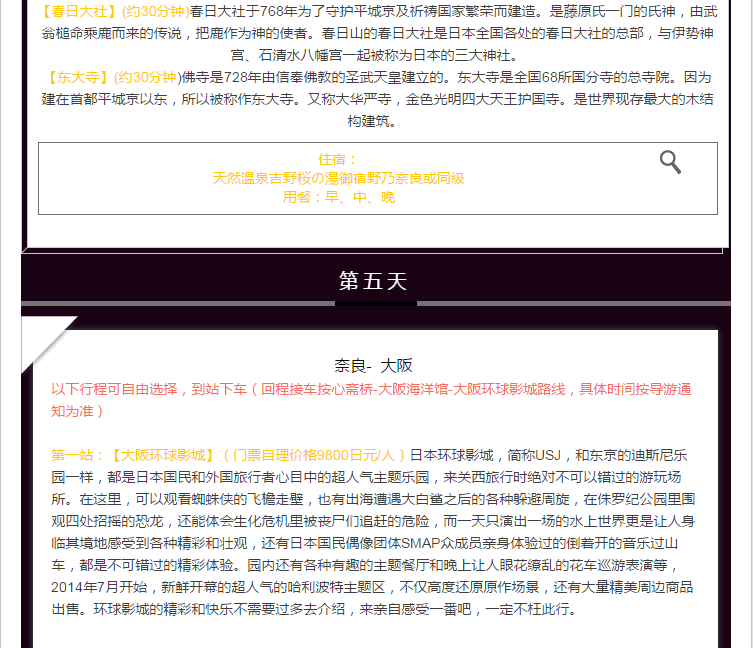The width and height of the screenshot is (753, 648).
Task: Click the 住宿 accommodation heading
Action: [x=337, y=160]
